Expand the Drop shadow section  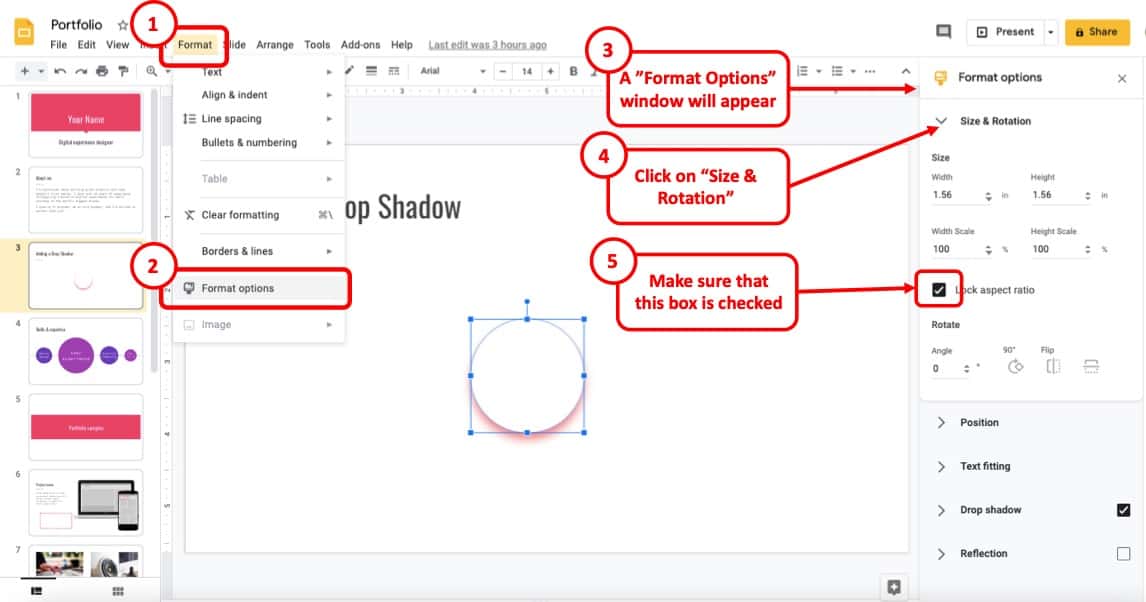(941, 510)
